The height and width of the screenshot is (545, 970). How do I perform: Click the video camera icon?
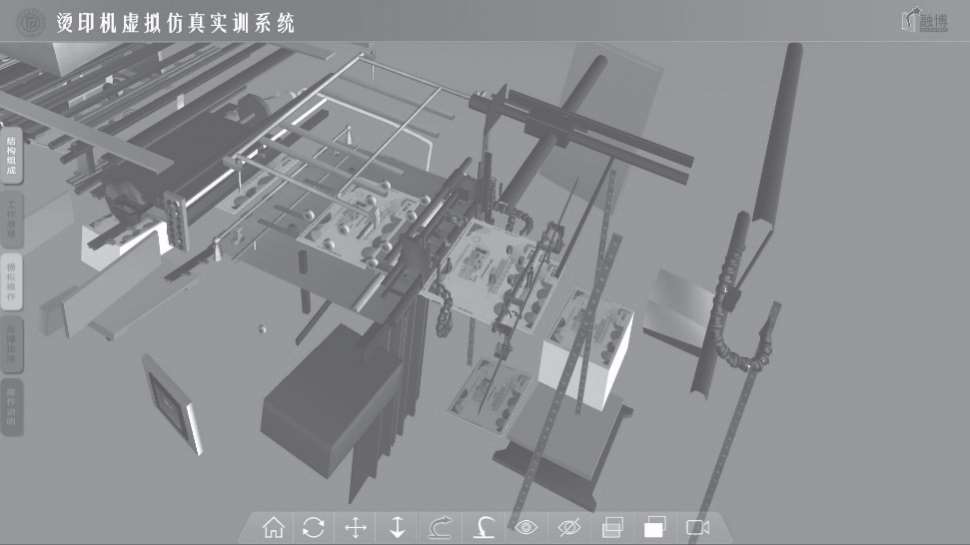coord(698,528)
